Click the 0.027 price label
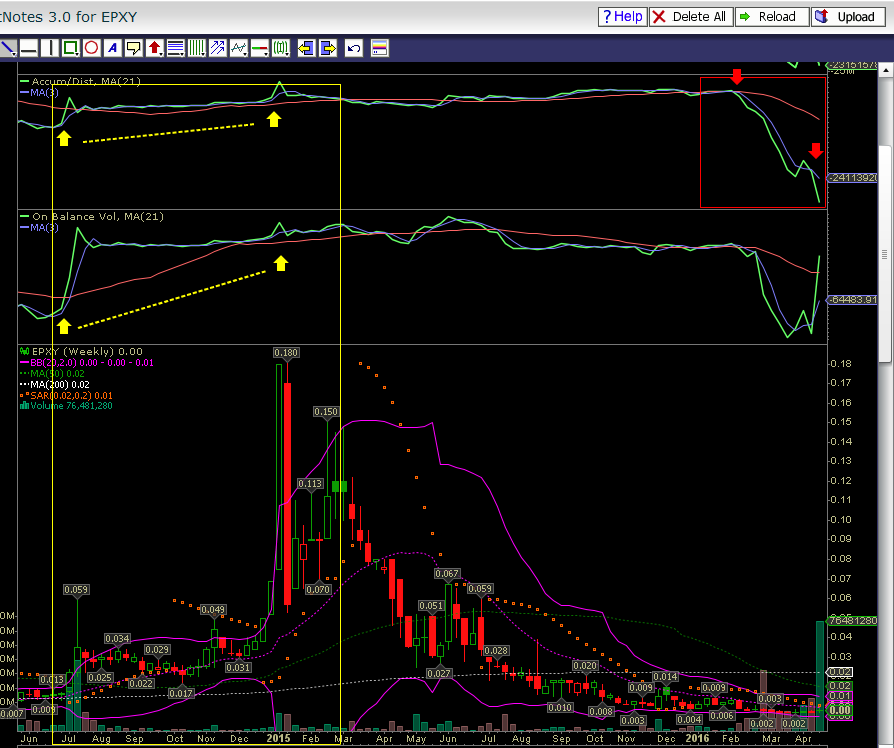894x748 pixels. (439, 674)
